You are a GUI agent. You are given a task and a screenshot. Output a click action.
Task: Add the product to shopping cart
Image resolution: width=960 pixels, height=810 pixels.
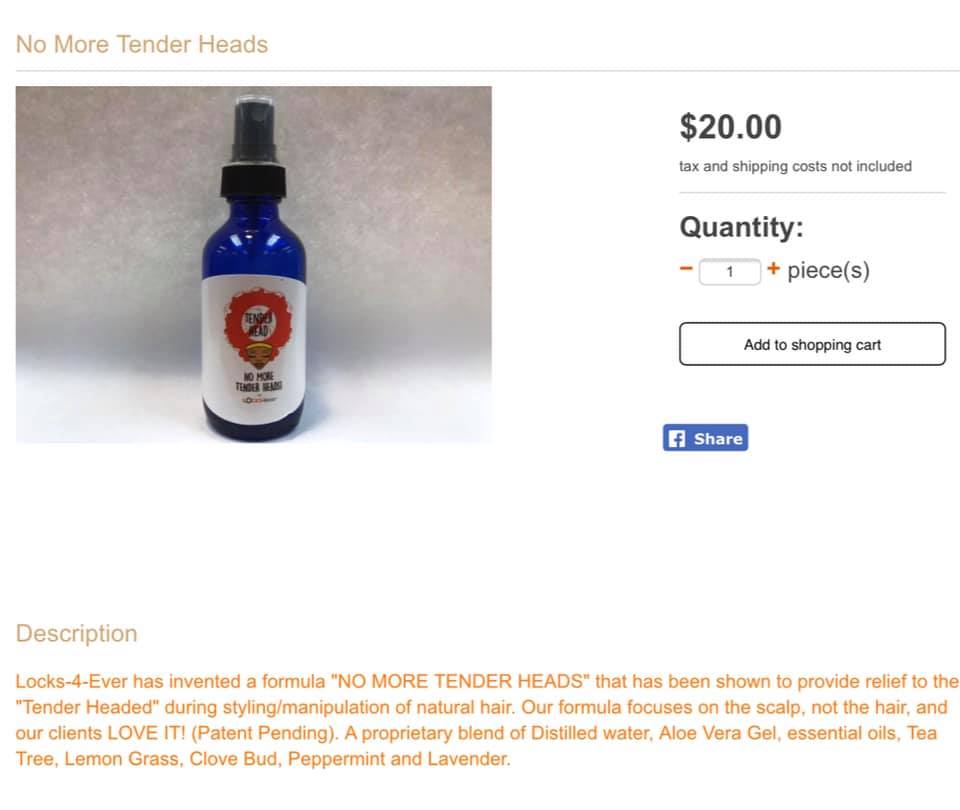(812, 344)
